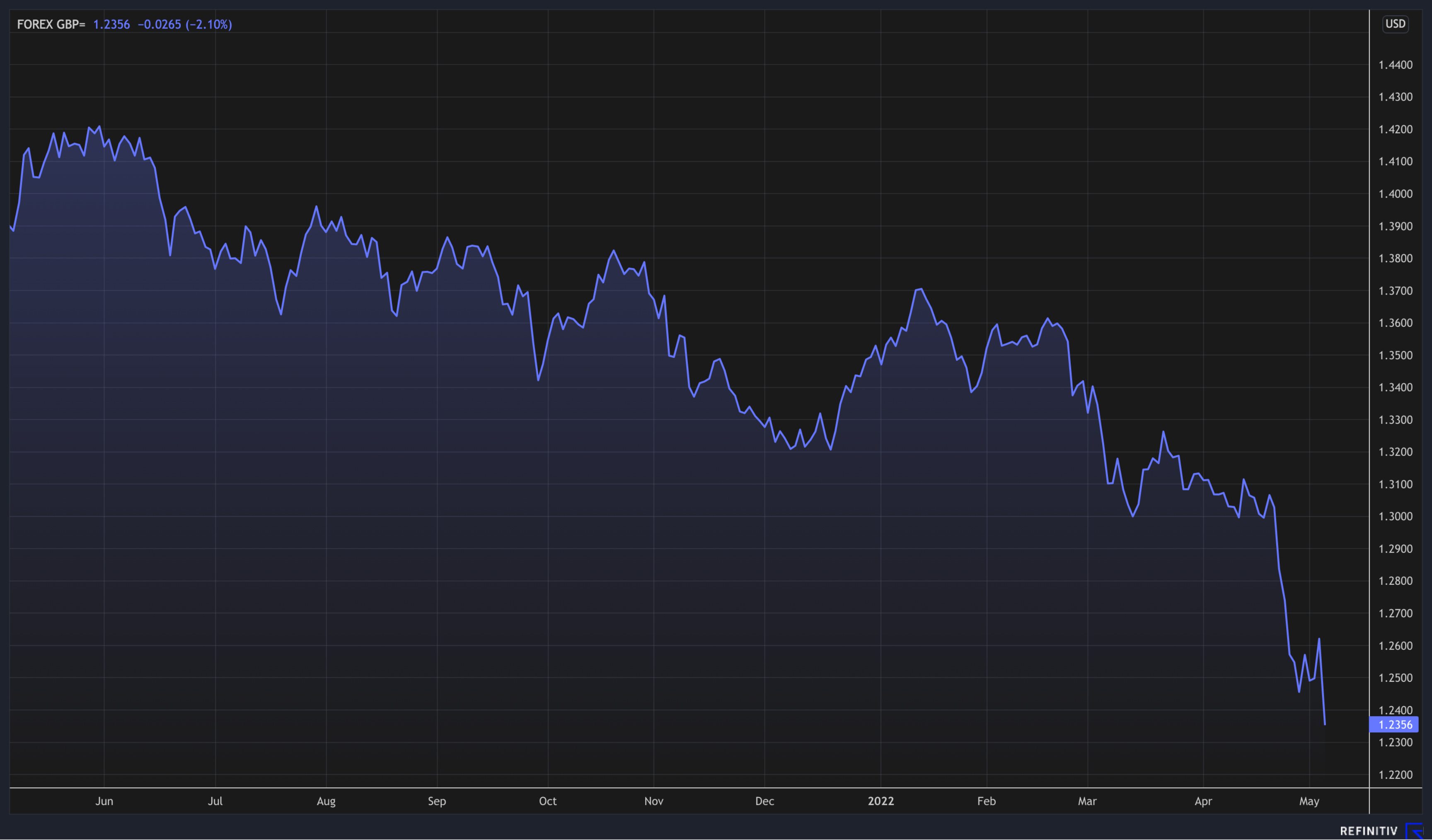Click the Feb label on time axis
Viewport: 1432px width, 840px height.
tap(987, 801)
